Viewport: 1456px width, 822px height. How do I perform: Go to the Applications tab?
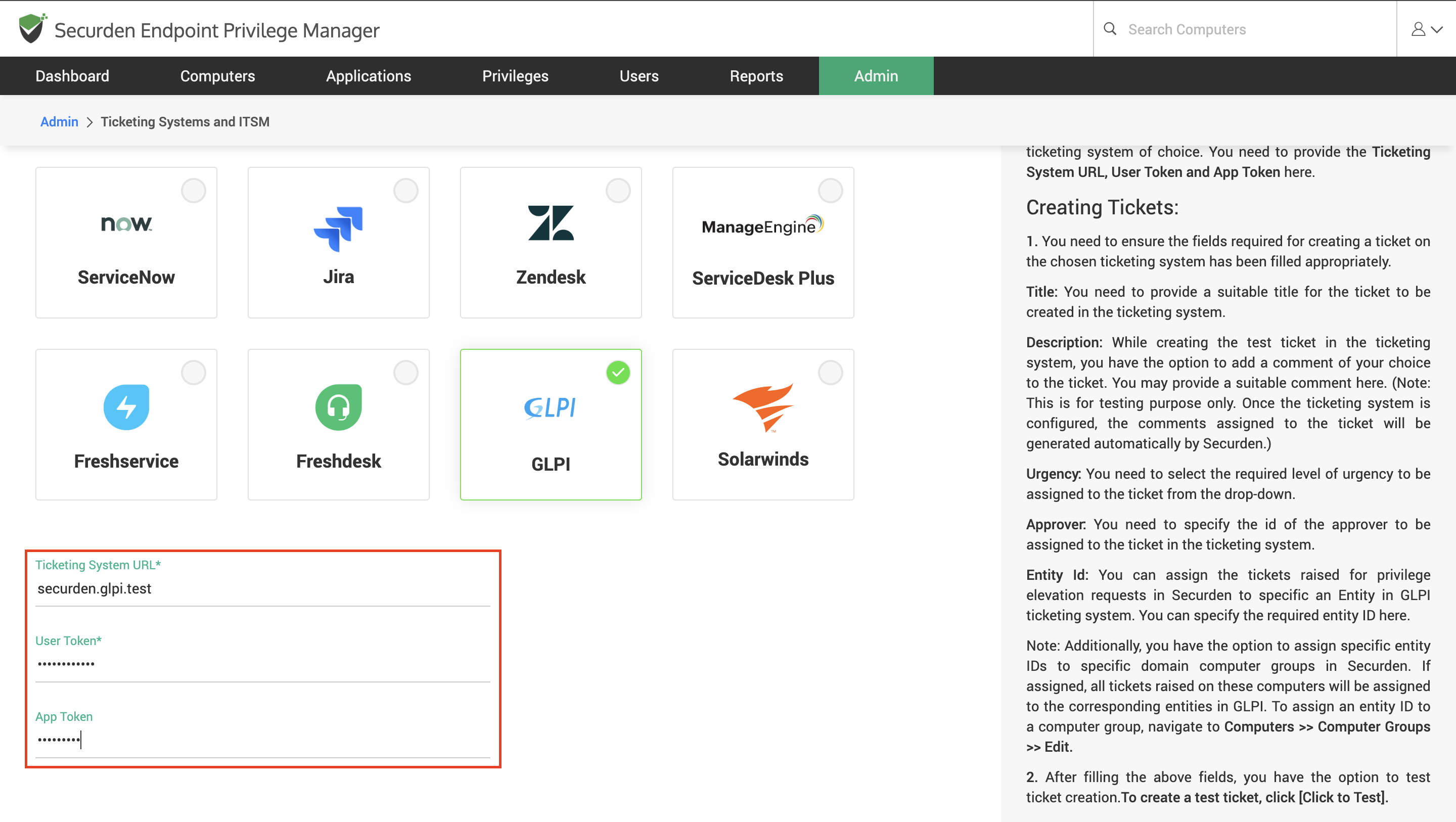[369, 76]
